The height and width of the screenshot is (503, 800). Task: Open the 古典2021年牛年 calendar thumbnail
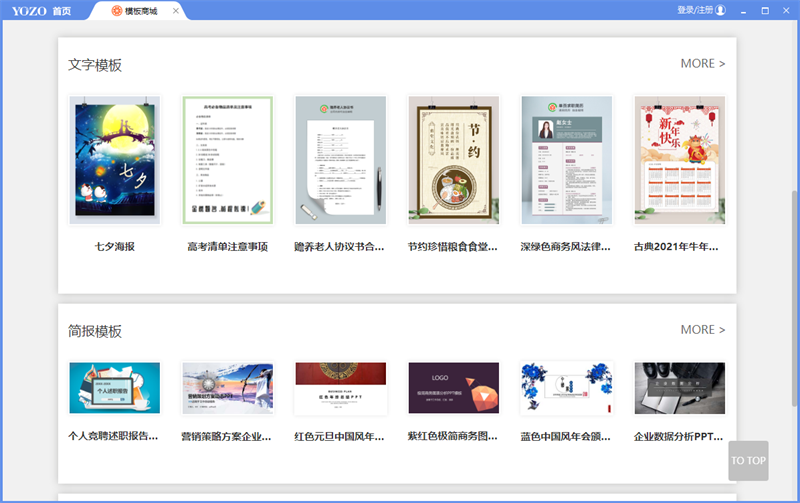coord(680,160)
